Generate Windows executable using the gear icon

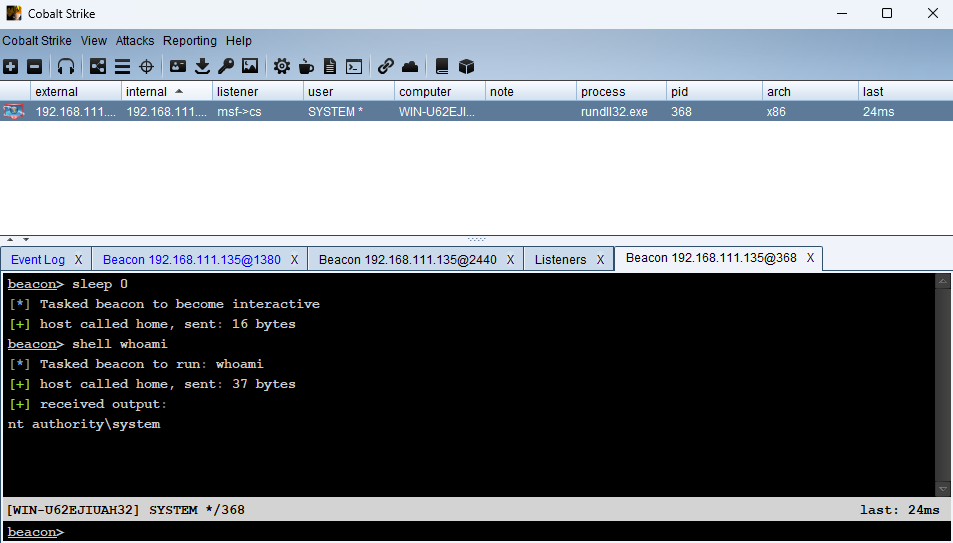(281, 66)
